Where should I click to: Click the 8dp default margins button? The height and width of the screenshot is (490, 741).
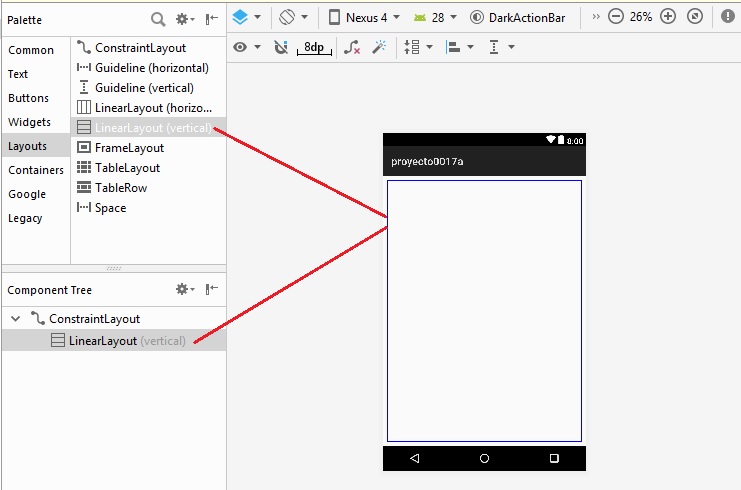pyautogui.click(x=313, y=47)
